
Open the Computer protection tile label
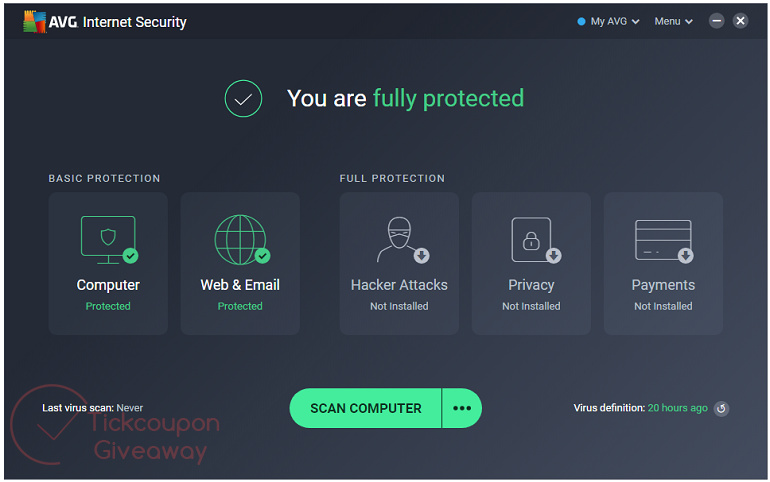[x=108, y=285]
